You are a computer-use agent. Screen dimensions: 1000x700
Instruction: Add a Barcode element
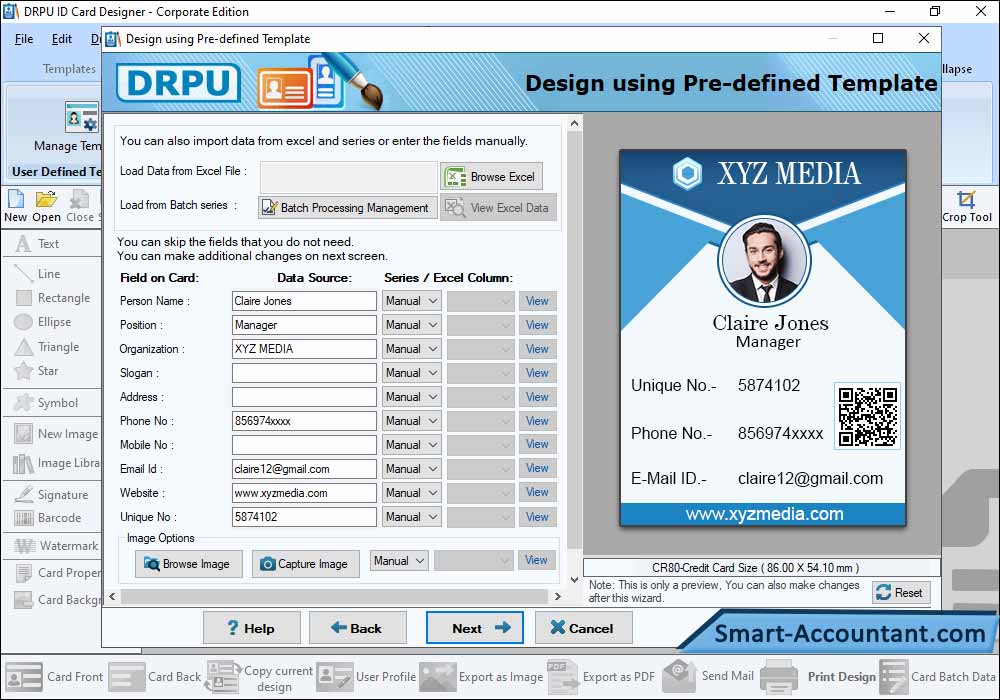tap(48, 518)
